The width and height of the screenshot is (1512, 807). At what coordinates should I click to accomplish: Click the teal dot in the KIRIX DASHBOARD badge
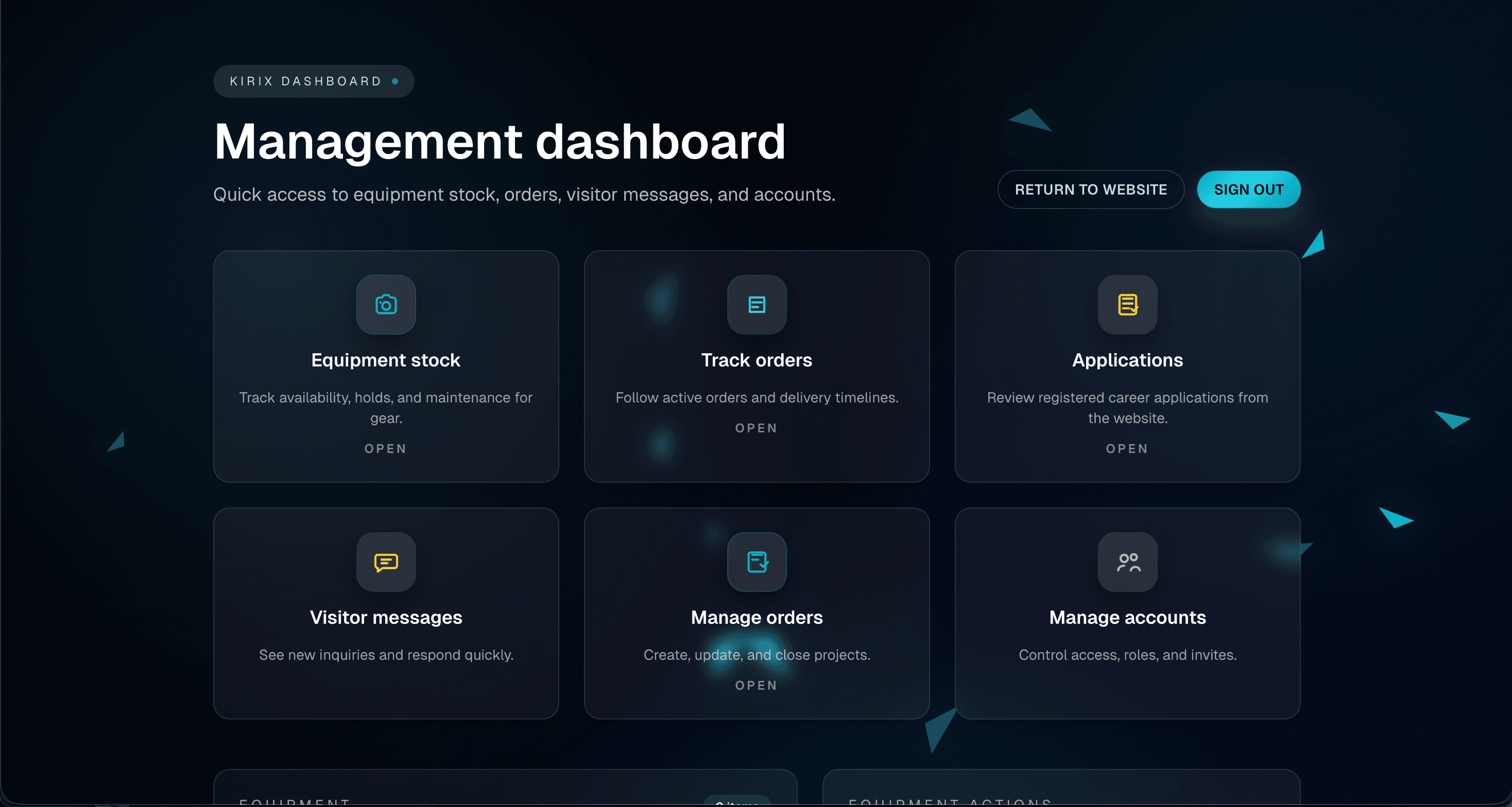394,81
